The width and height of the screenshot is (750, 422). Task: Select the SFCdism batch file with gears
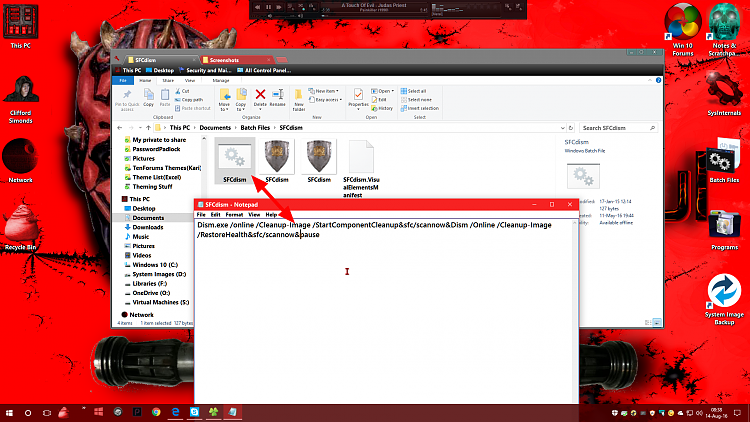pos(234,161)
